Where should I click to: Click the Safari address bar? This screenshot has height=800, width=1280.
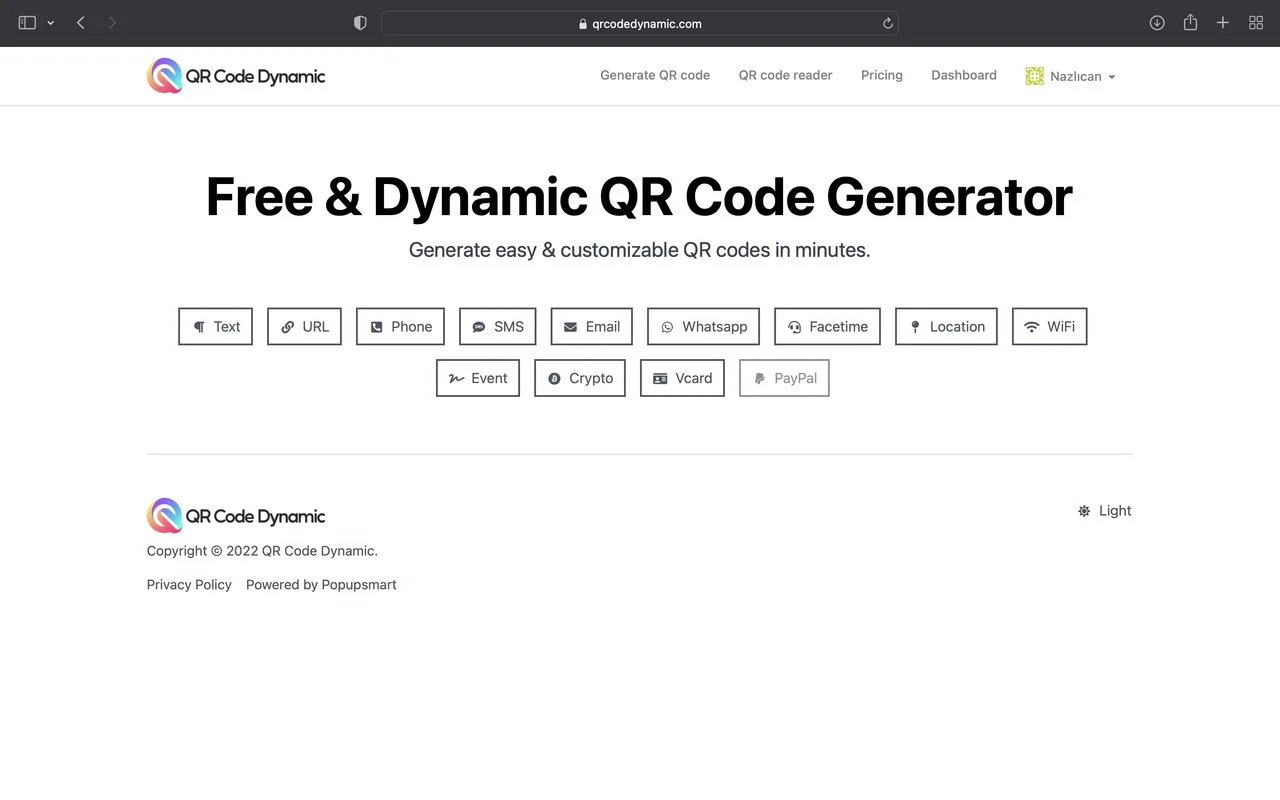pos(640,23)
